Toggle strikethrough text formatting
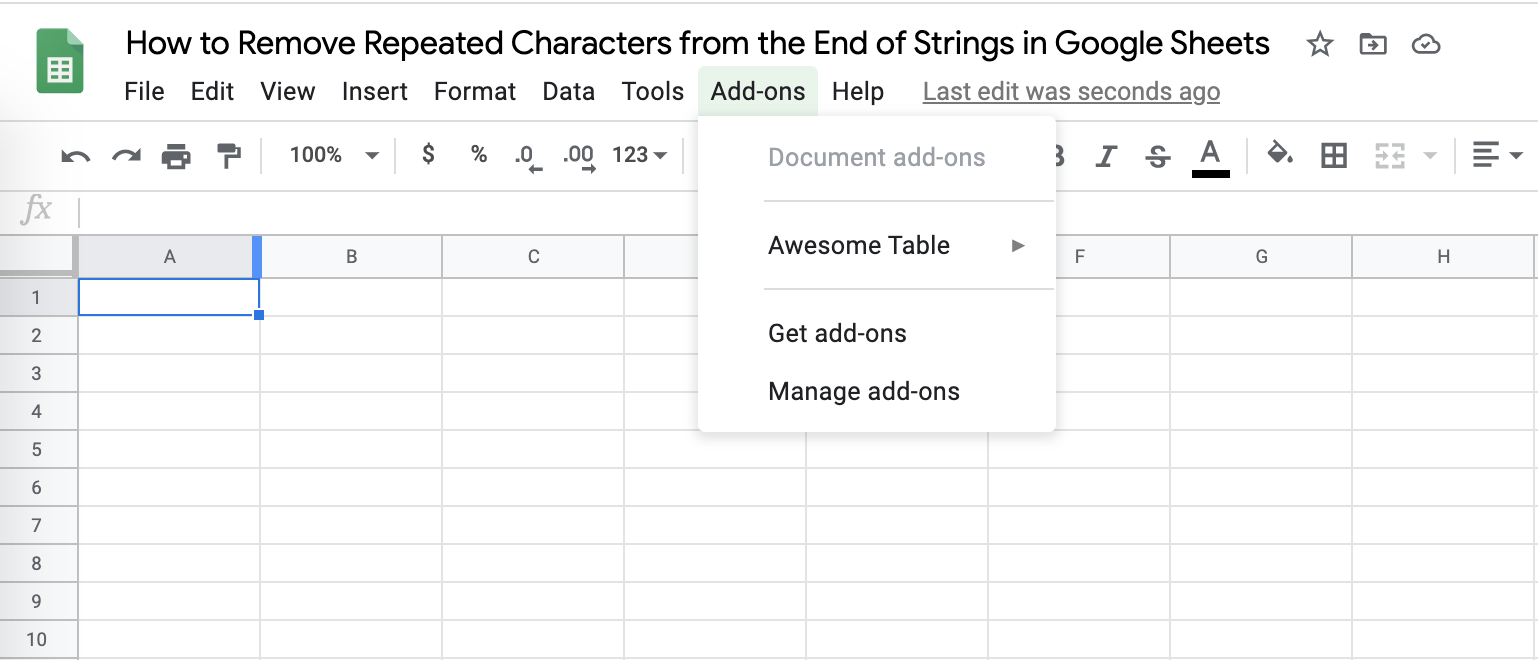The width and height of the screenshot is (1538, 660). tap(1158, 156)
